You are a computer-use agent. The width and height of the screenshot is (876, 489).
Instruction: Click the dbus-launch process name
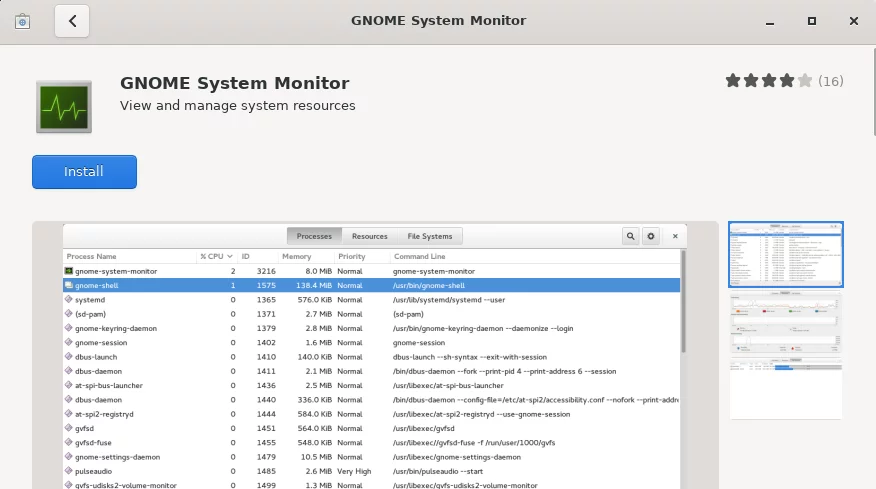pos(96,357)
